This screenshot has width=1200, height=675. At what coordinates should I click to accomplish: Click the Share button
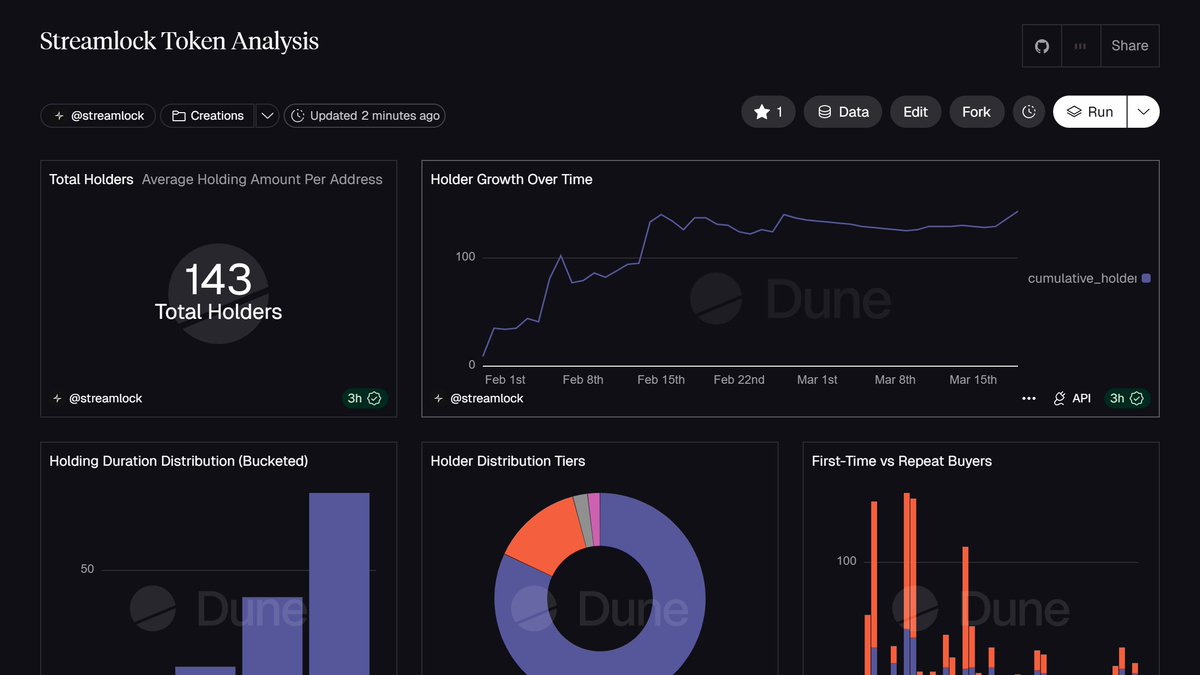[1129, 46]
